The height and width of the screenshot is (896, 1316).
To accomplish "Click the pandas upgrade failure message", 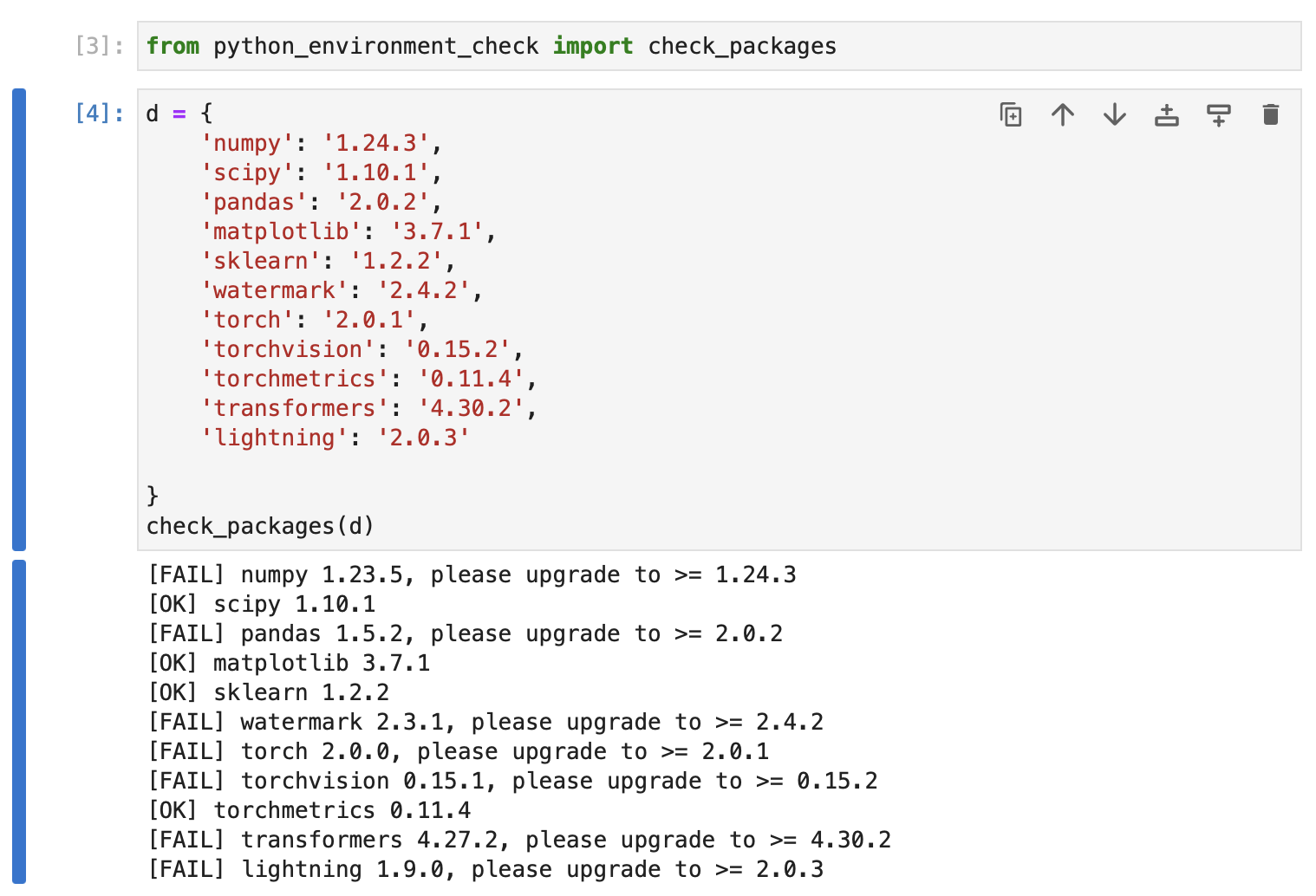I will tap(465, 633).
